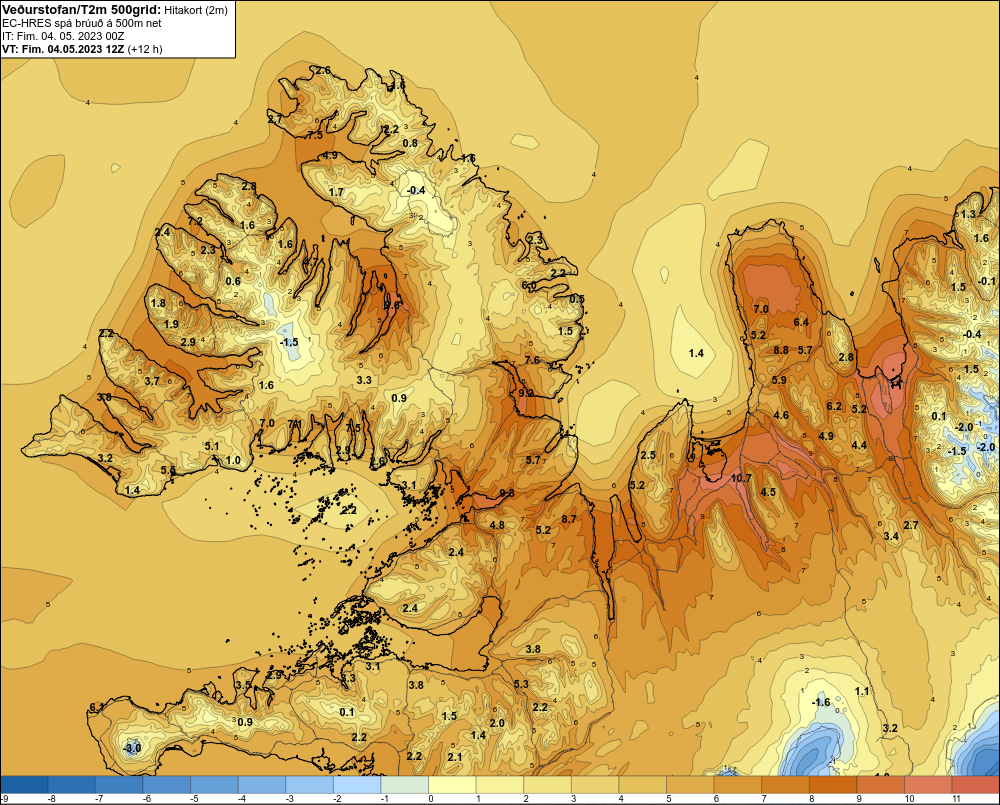1000x805 pixels.
Task: Click legend color between -9 and -8
Action: tap(24, 785)
